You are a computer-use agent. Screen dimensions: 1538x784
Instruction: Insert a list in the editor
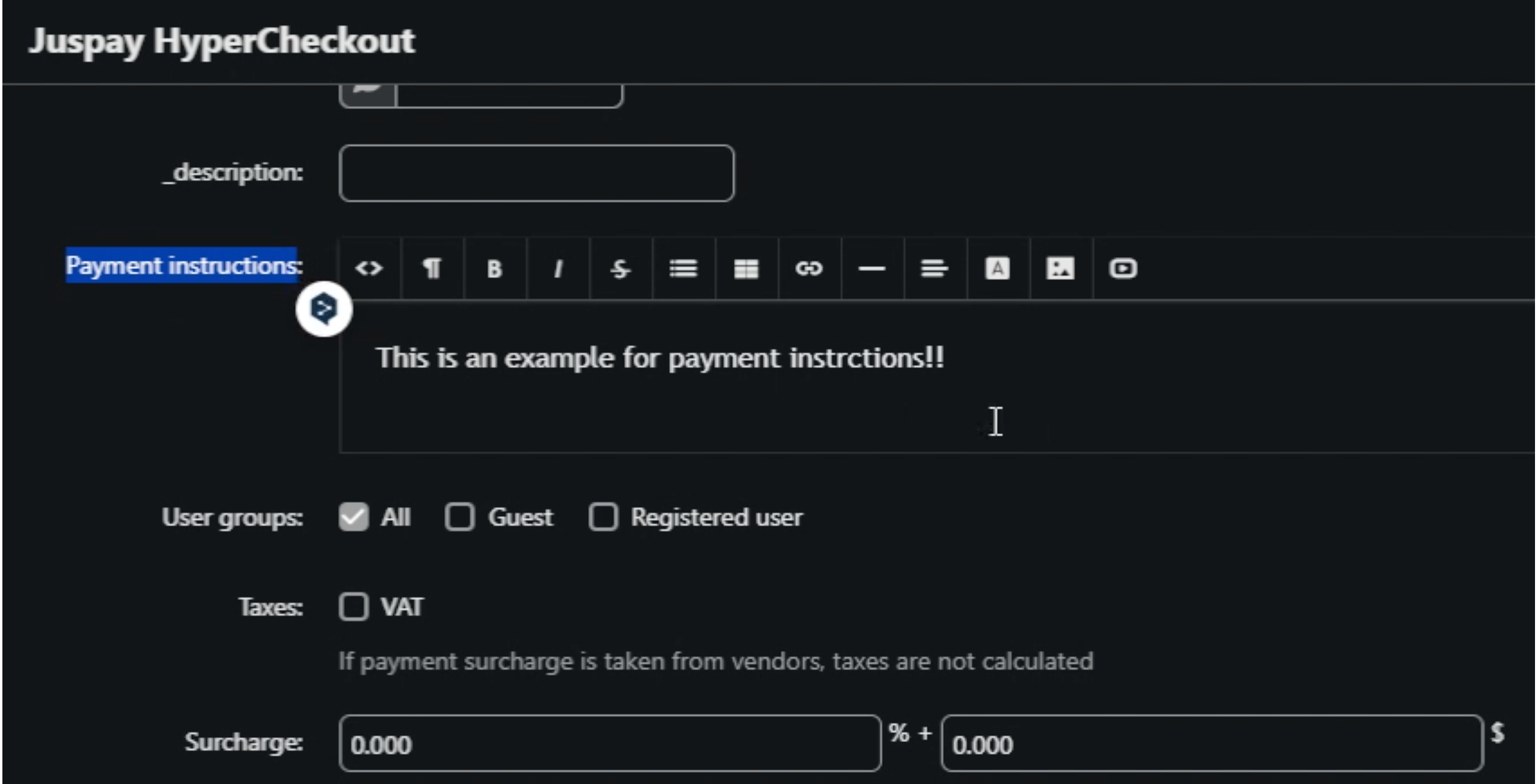tap(684, 269)
